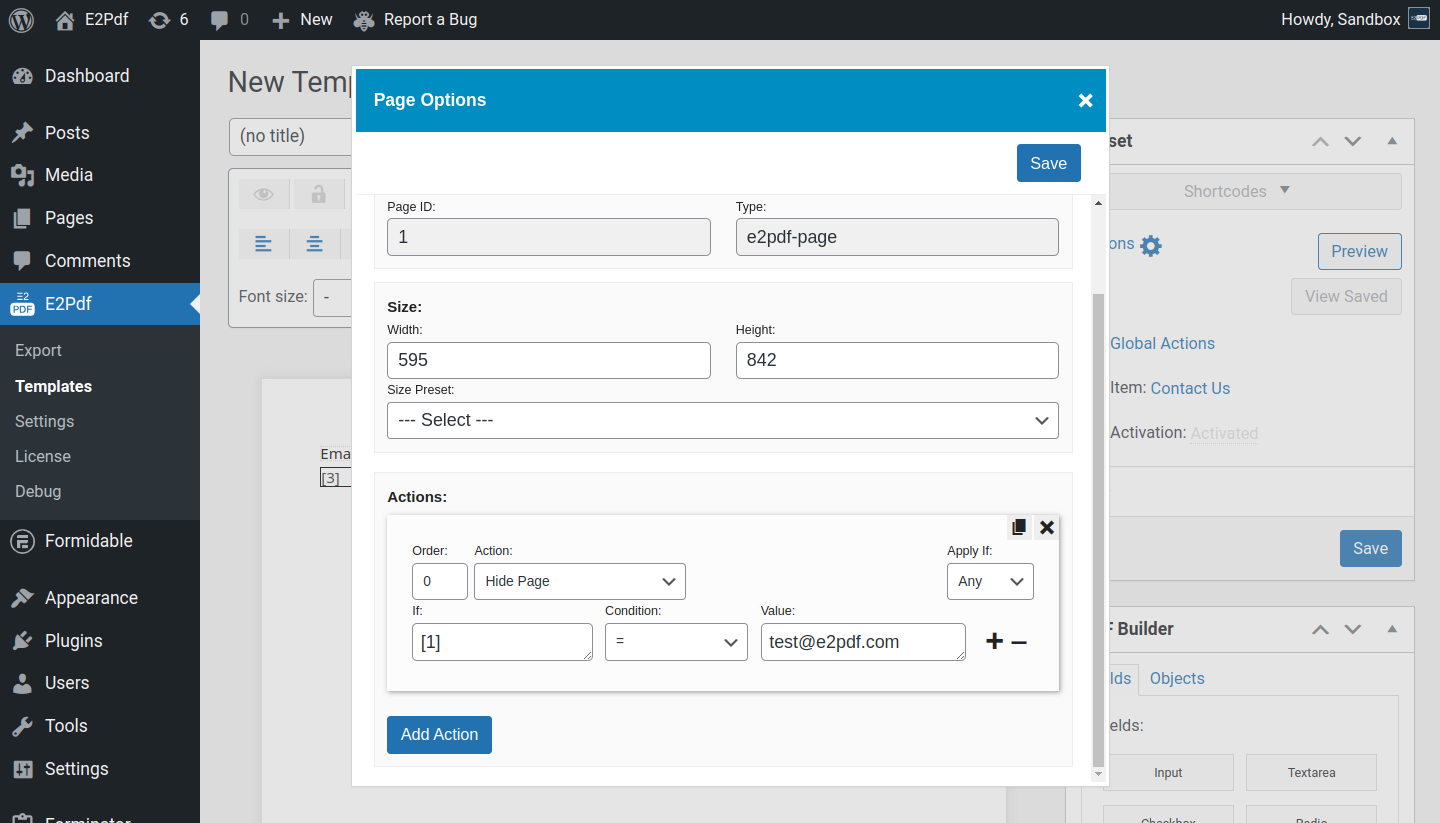The width and height of the screenshot is (1440, 823).
Task: Duplicate the Hide Page action
Action: click(1019, 527)
